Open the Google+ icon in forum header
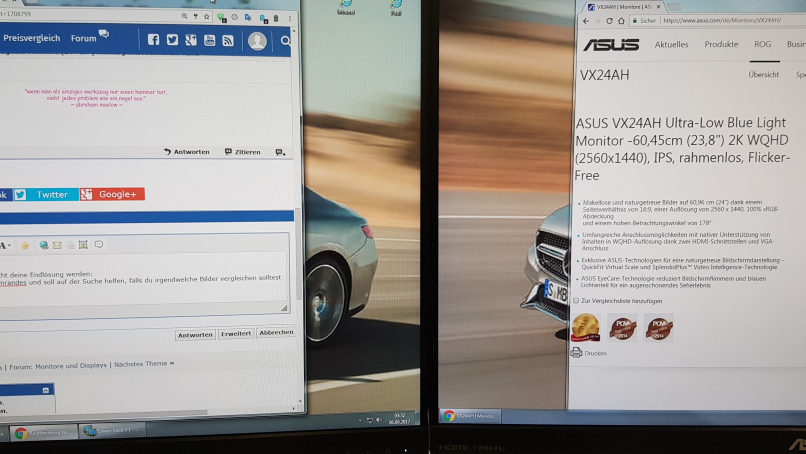 pos(191,40)
